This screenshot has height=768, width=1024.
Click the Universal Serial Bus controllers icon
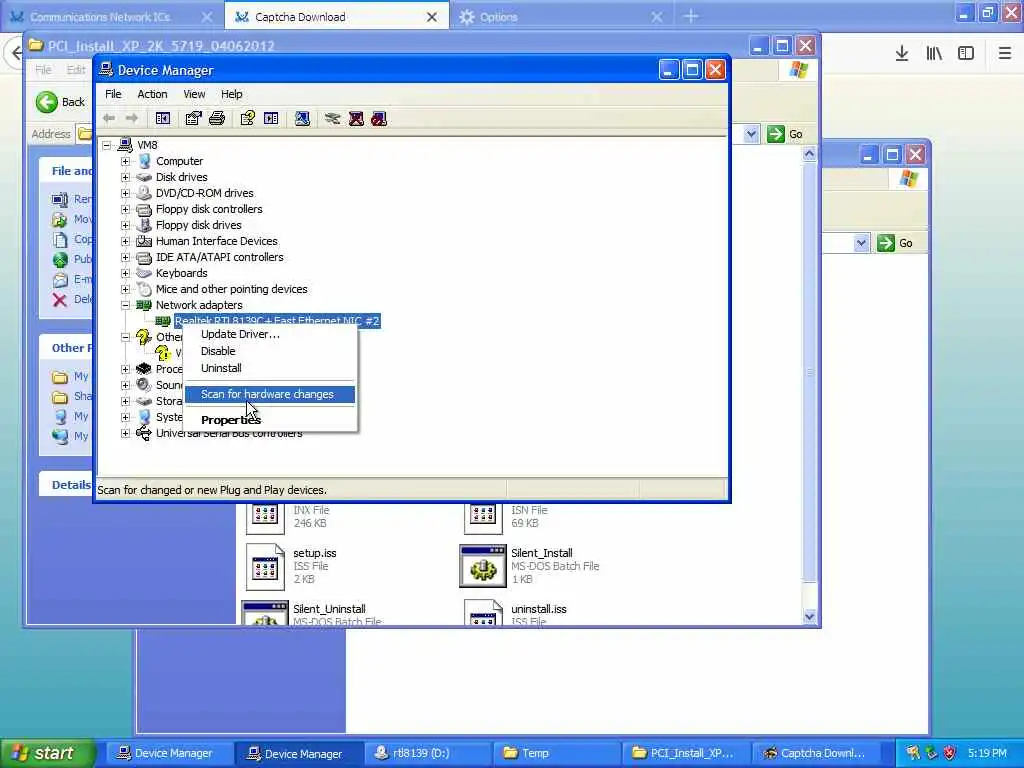(144, 433)
